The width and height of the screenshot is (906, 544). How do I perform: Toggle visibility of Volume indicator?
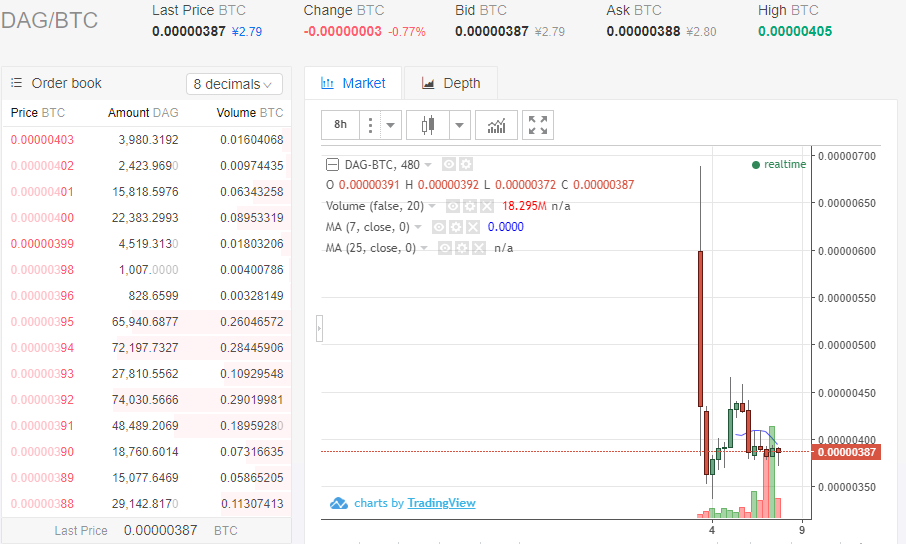point(452,206)
